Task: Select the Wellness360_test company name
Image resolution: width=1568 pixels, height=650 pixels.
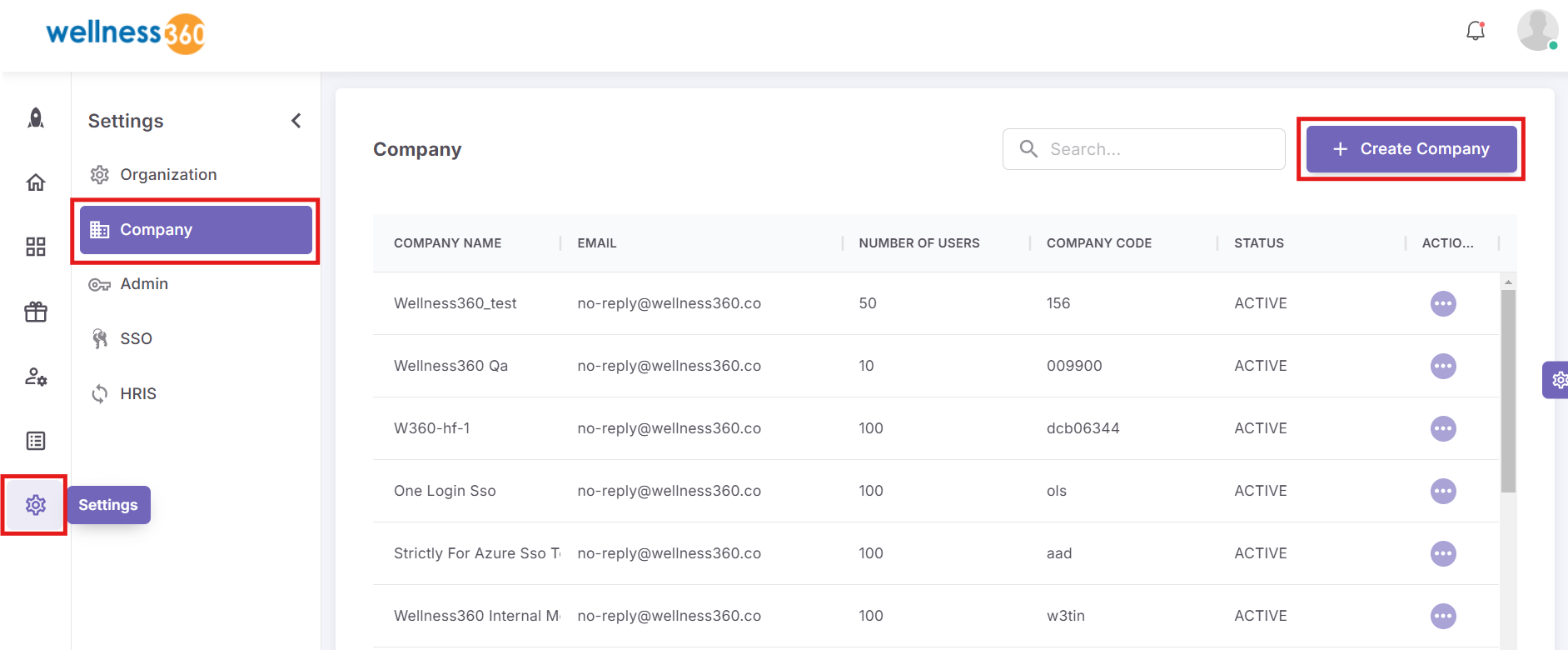Action: pyautogui.click(x=455, y=303)
